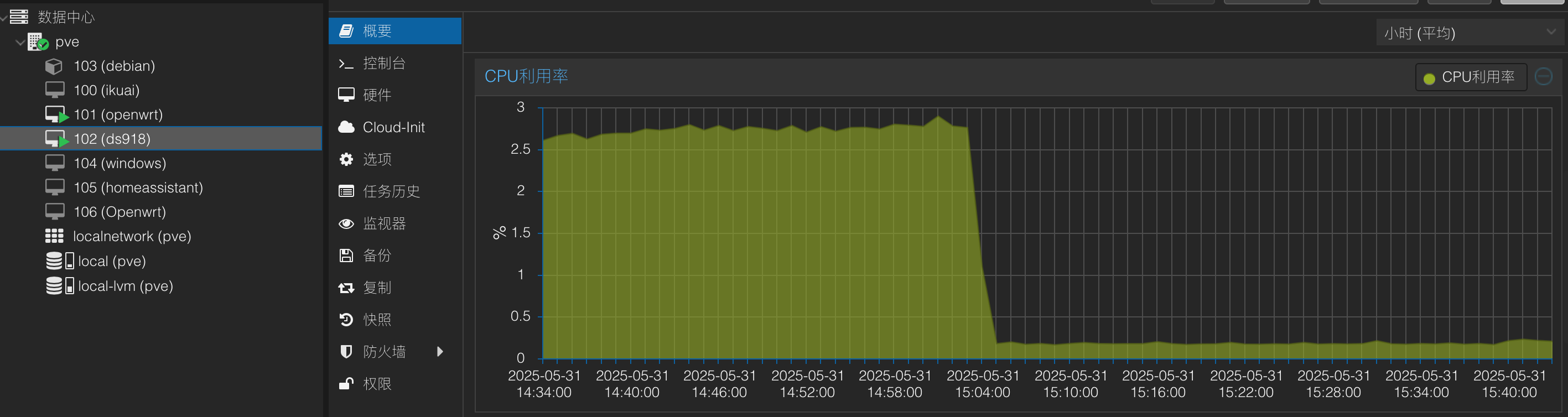The height and width of the screenshot is (417, 1568).
Task: Open the 选项 options menu item
Action: [x=395, y=159]
